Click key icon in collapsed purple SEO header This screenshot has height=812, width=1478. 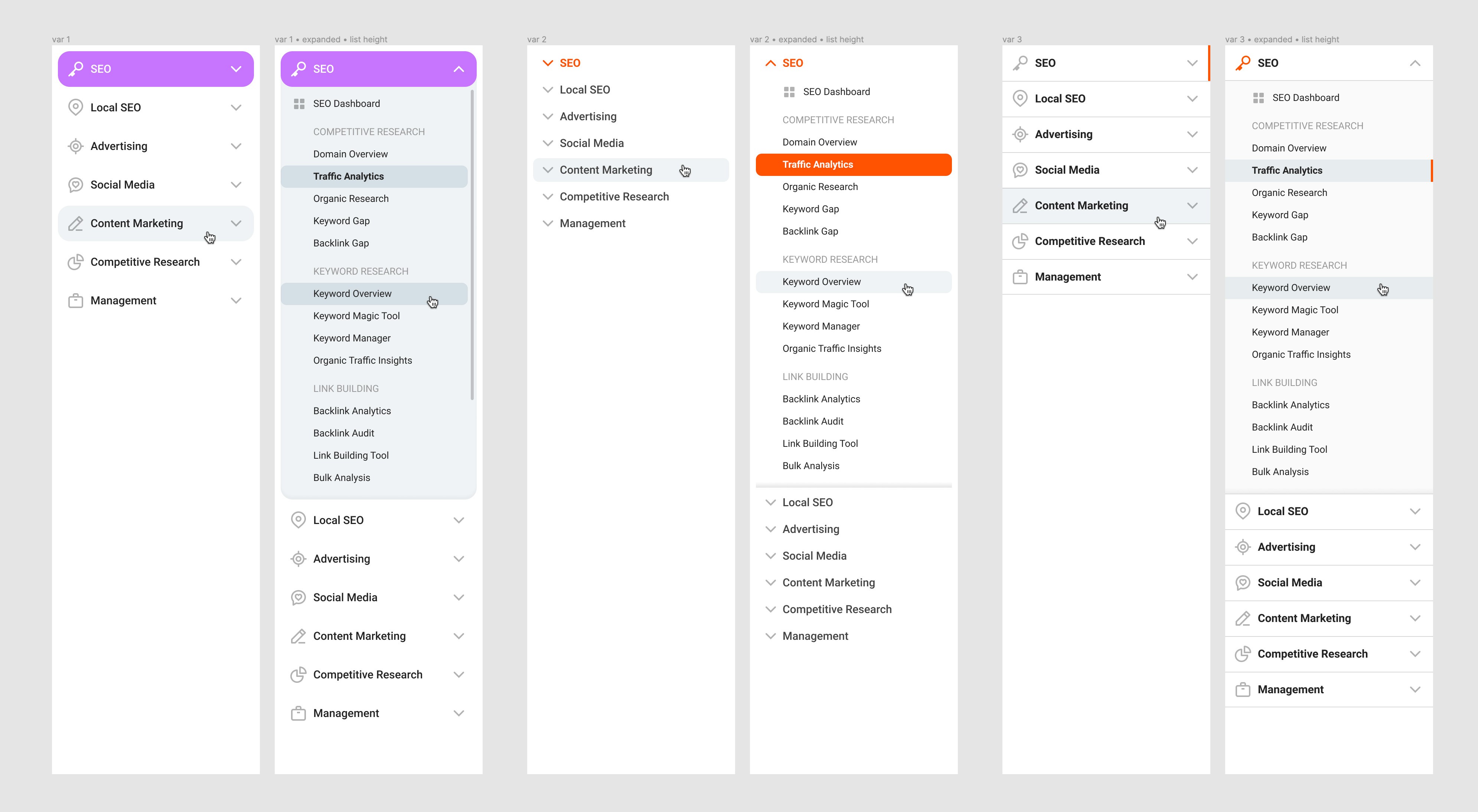76,69
